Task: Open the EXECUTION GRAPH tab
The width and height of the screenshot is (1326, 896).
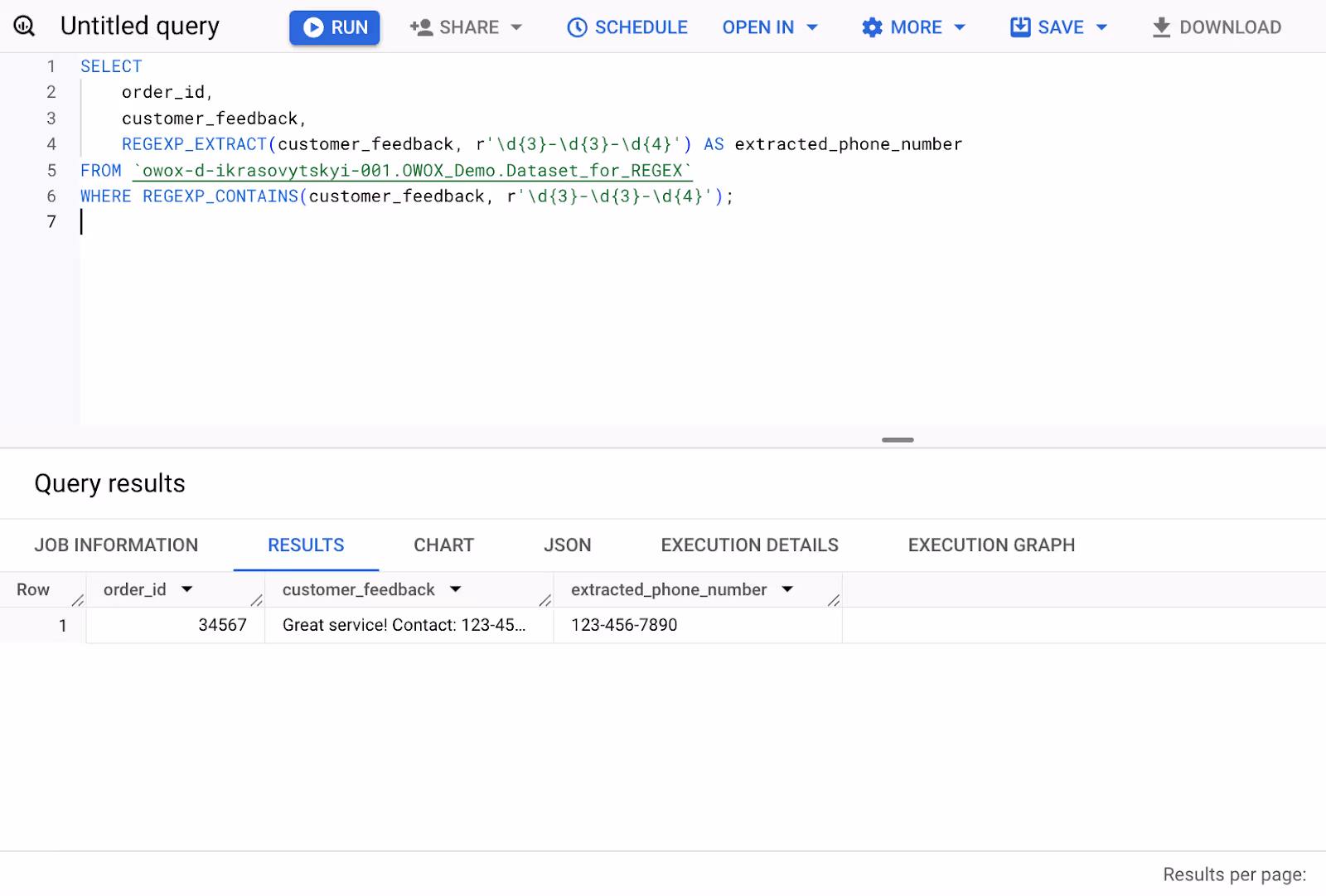Action: pyautogui.click(x=991, y=545)
